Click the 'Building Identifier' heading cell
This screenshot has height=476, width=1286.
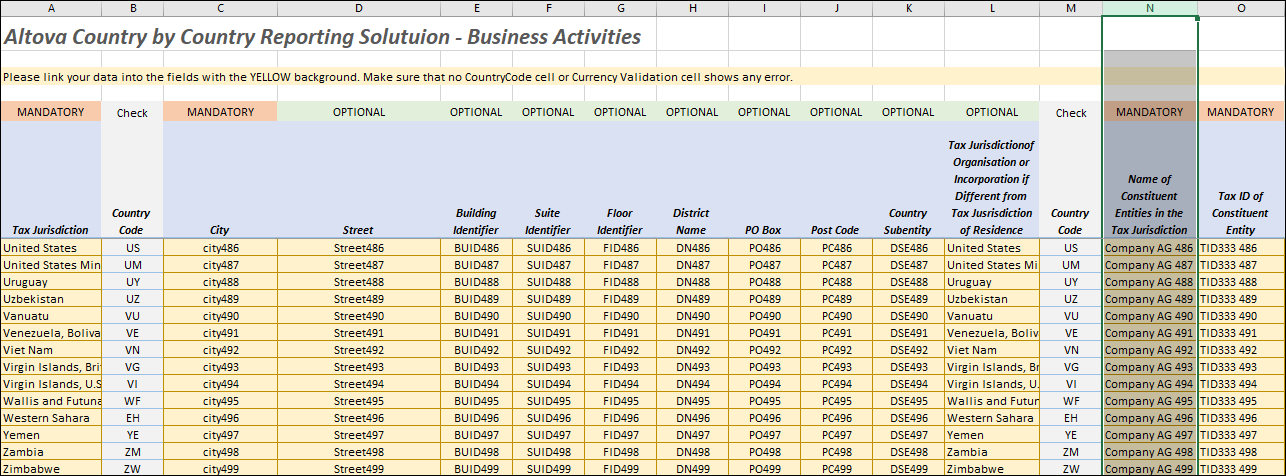point(476,180)
